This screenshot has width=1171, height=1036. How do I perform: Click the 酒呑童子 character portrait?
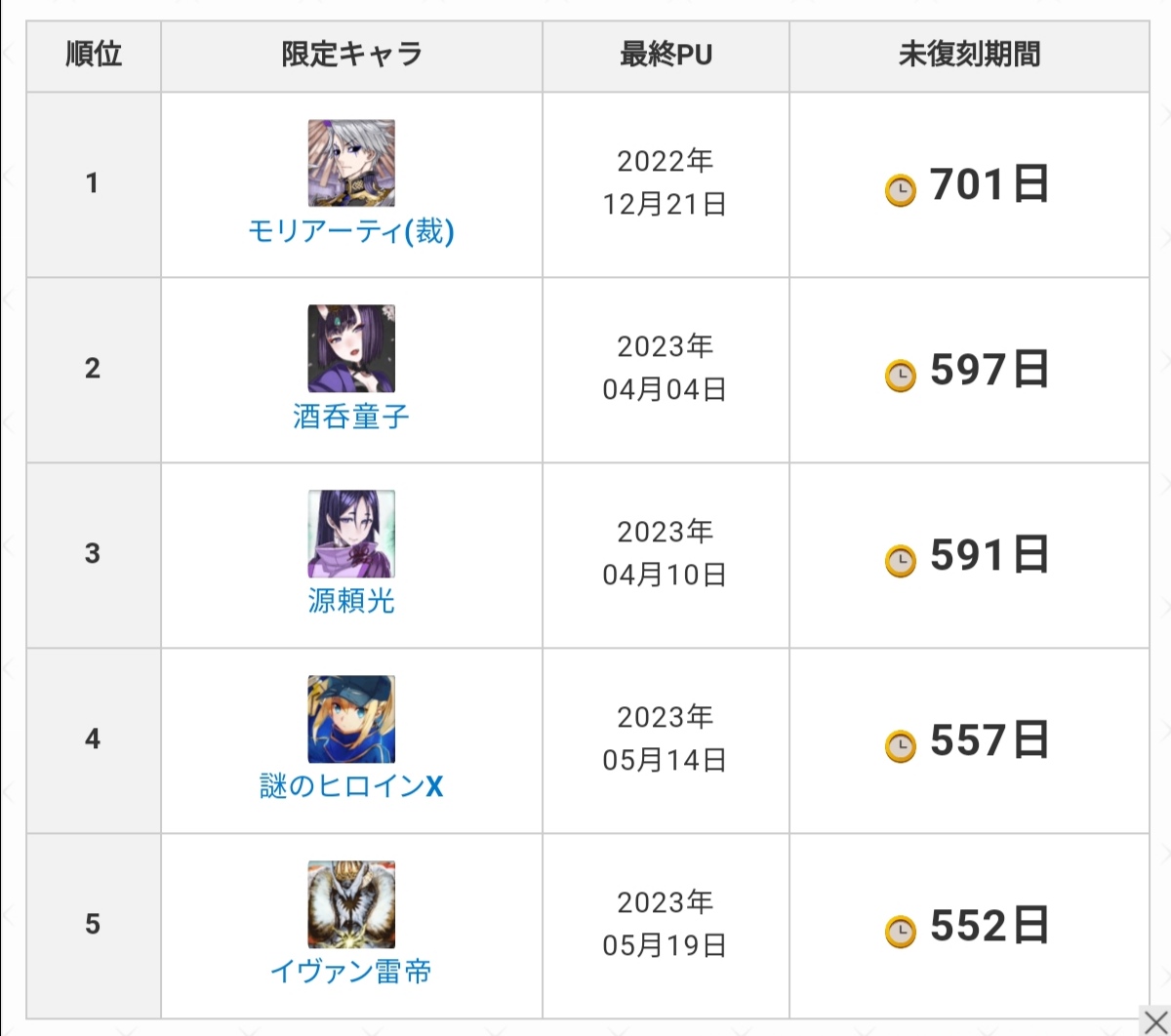pyautogui.click(x=351, y=348)
